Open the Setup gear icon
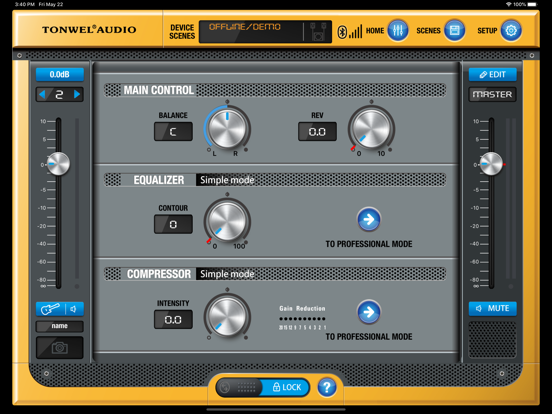The height and width of the screenshot is (414, 552). pyautogui.click(x=511, y=31)
